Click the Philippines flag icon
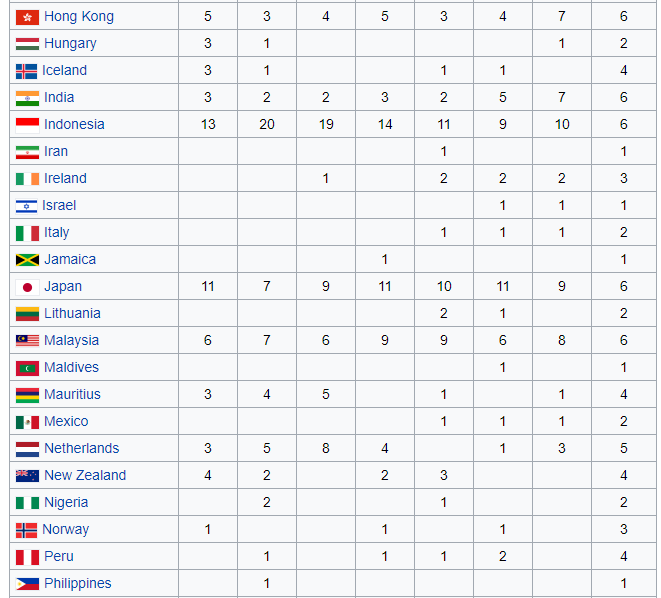This screenshot has height=598, width=661. point(27,584)
